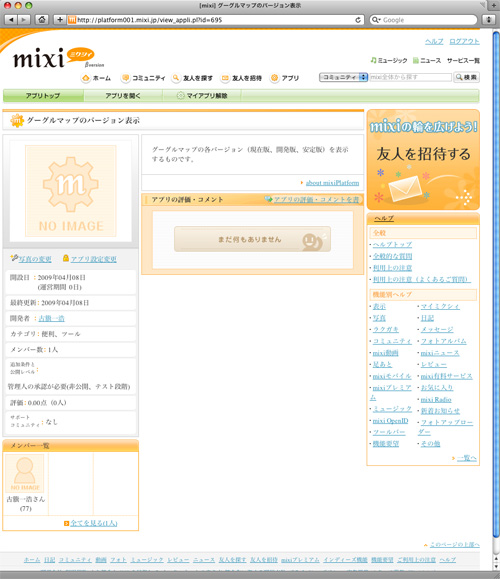Click the address bar URL
Screen dimensions: 500x579
pos(150,20)
